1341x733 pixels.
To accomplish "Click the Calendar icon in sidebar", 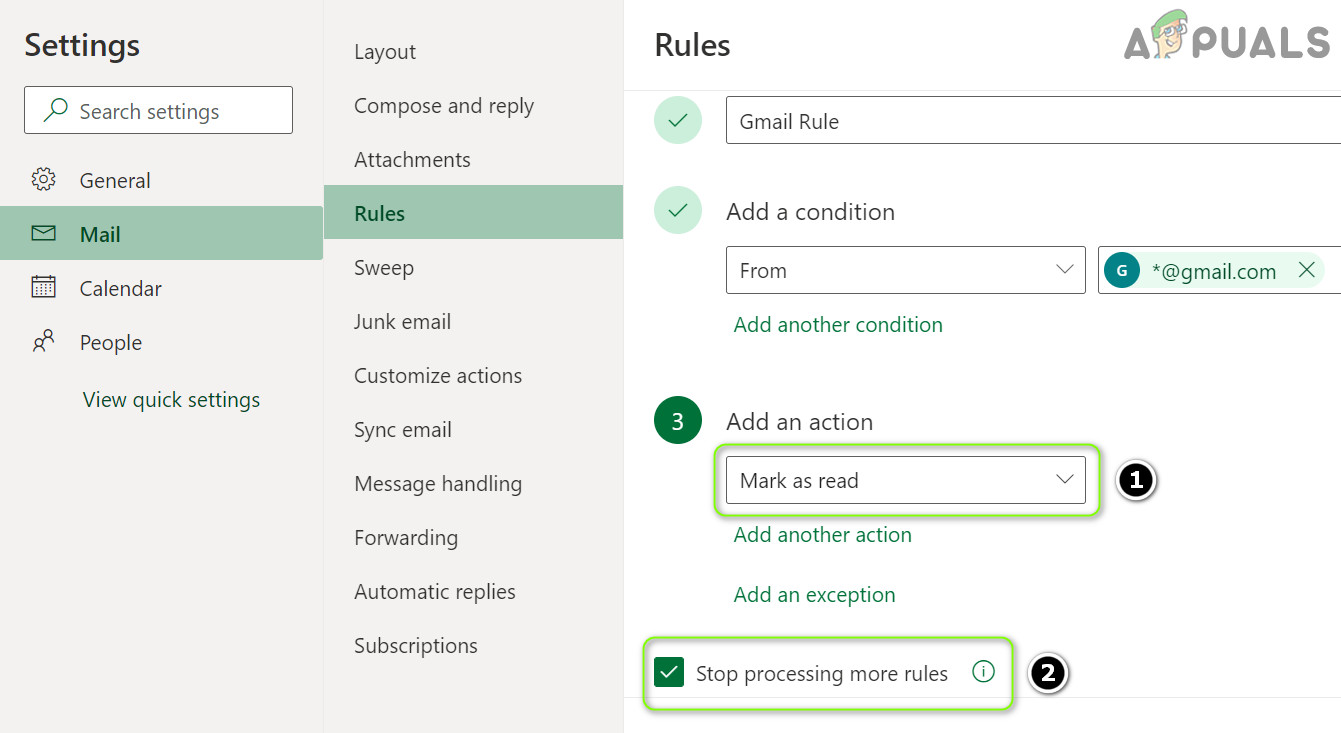I will coord(43,288).
